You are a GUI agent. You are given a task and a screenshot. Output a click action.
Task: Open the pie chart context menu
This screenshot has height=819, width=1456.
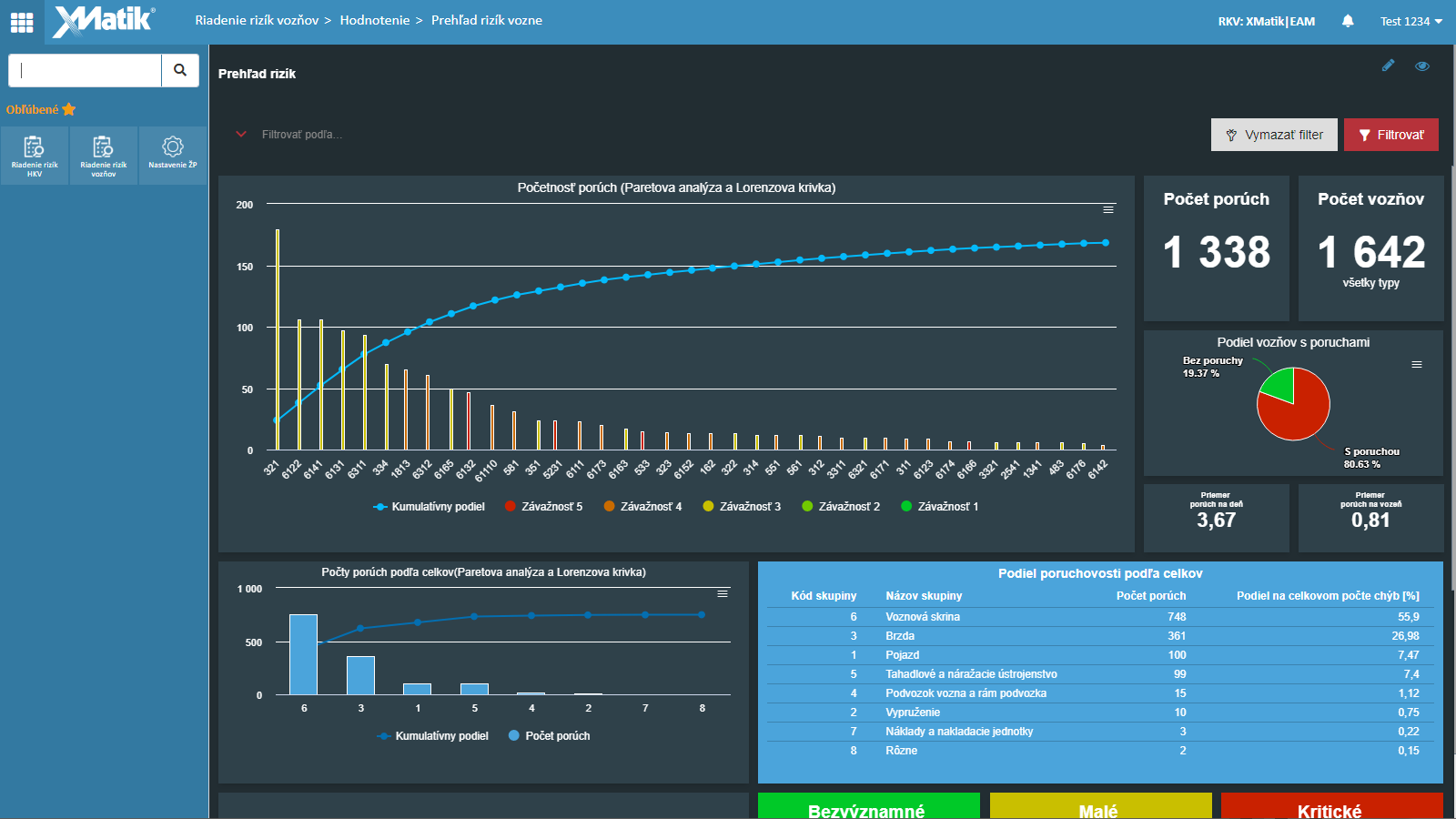tap(1417, 364)
